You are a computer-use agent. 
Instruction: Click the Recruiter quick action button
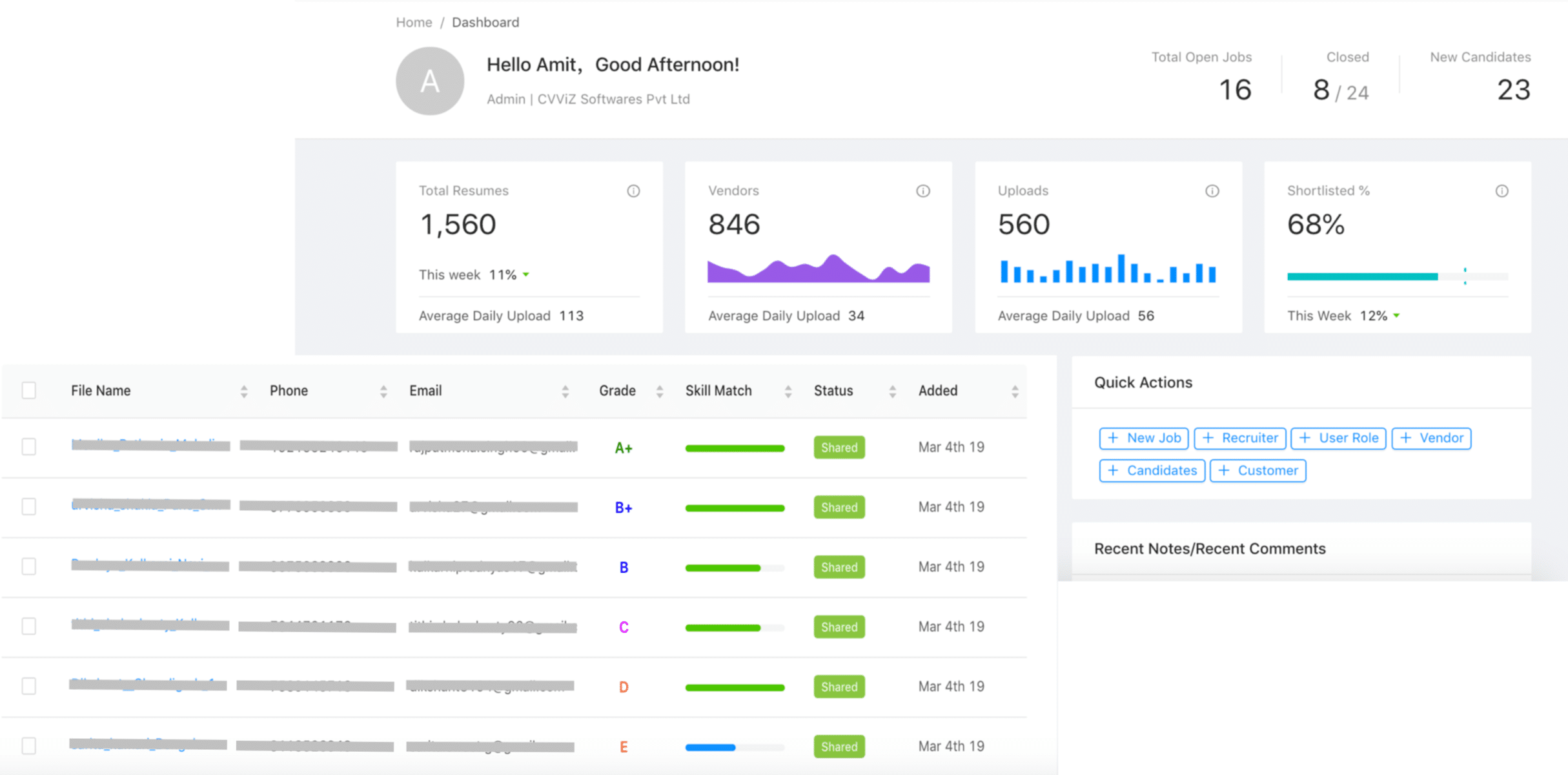[1239, 438]
